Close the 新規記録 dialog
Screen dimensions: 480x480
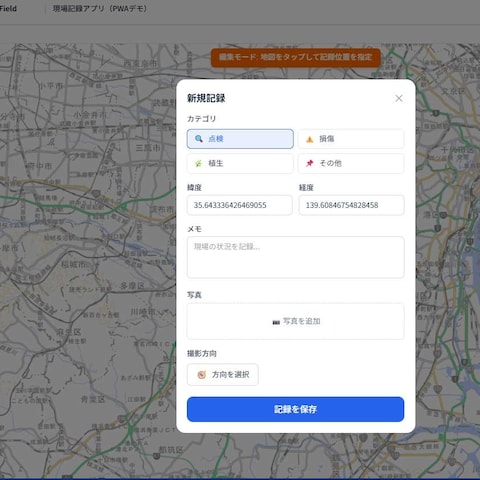(x=399, y=98)
